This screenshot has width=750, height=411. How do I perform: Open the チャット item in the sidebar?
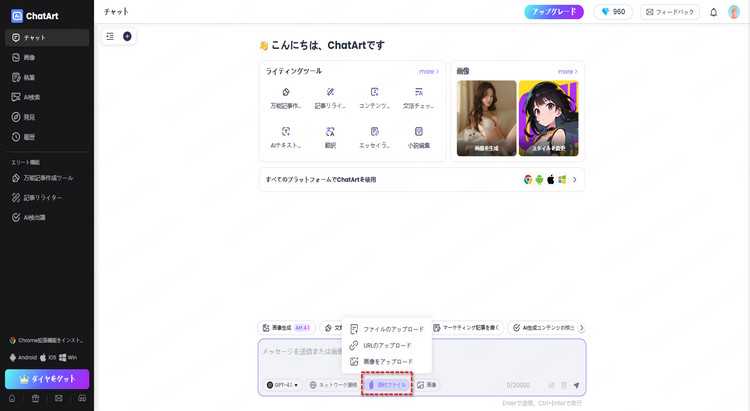click(x=47, y=37)
